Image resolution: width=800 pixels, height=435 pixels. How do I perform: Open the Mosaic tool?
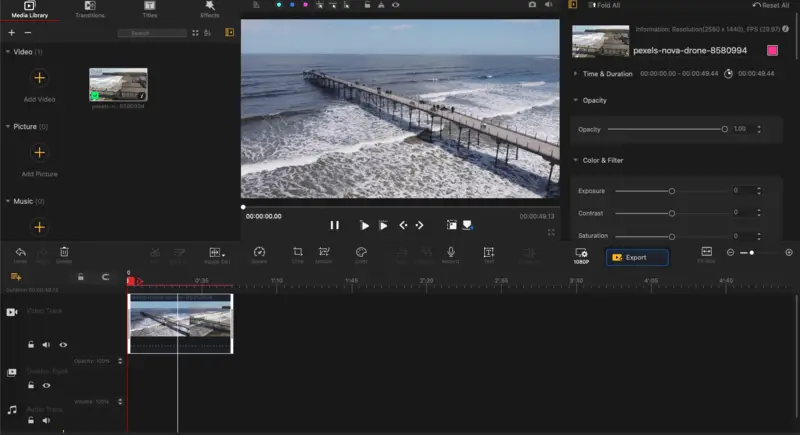click(x=323, y=254)
